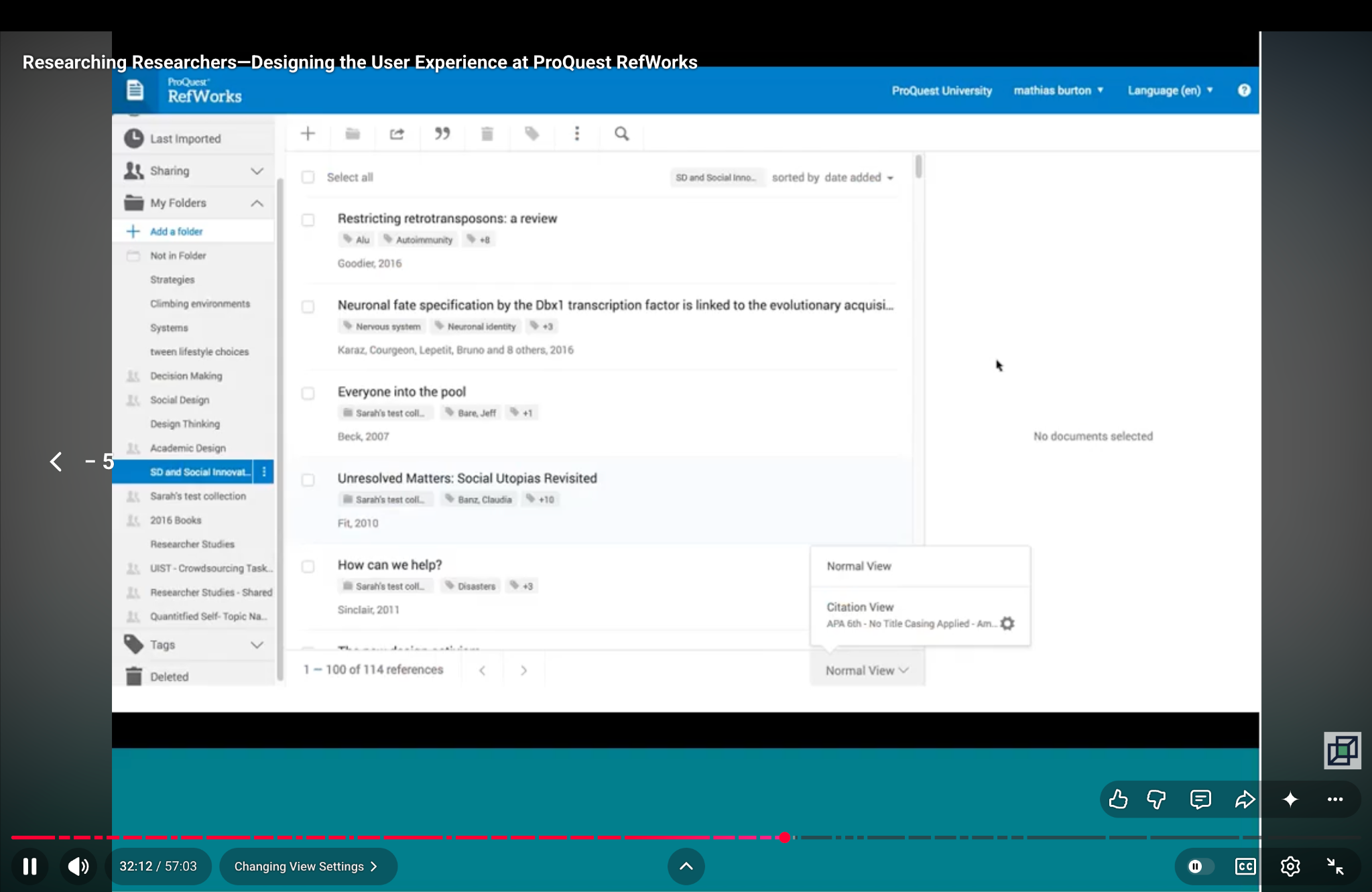
Task: Dislike the video with thumbs down
Action: click(1156, 799)
